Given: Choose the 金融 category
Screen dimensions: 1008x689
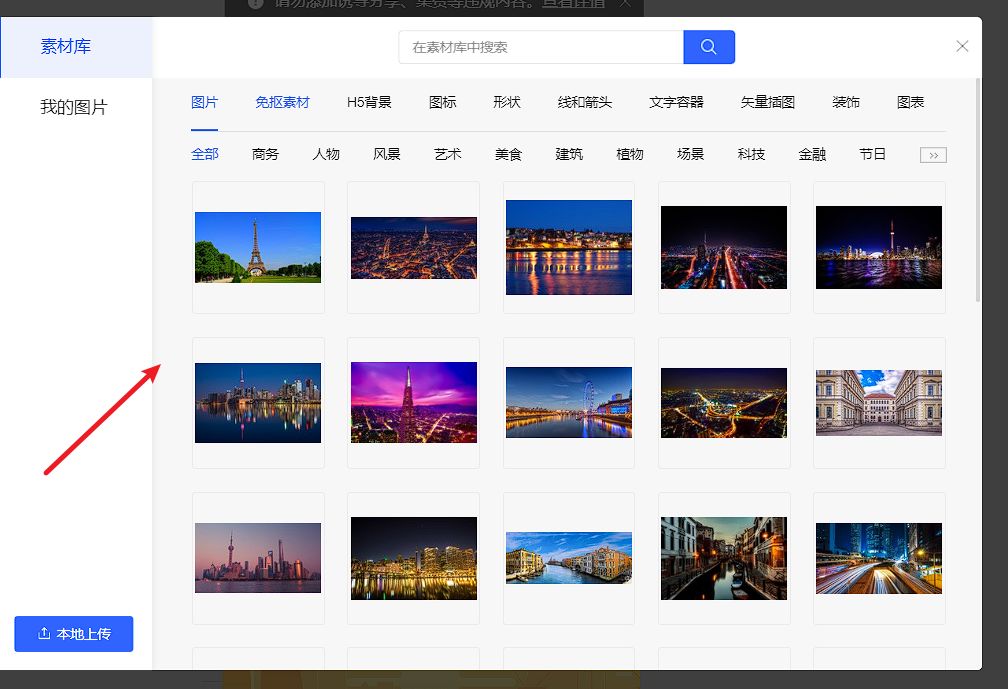Looking at the screenshot, I should click(x=812, y=154).
